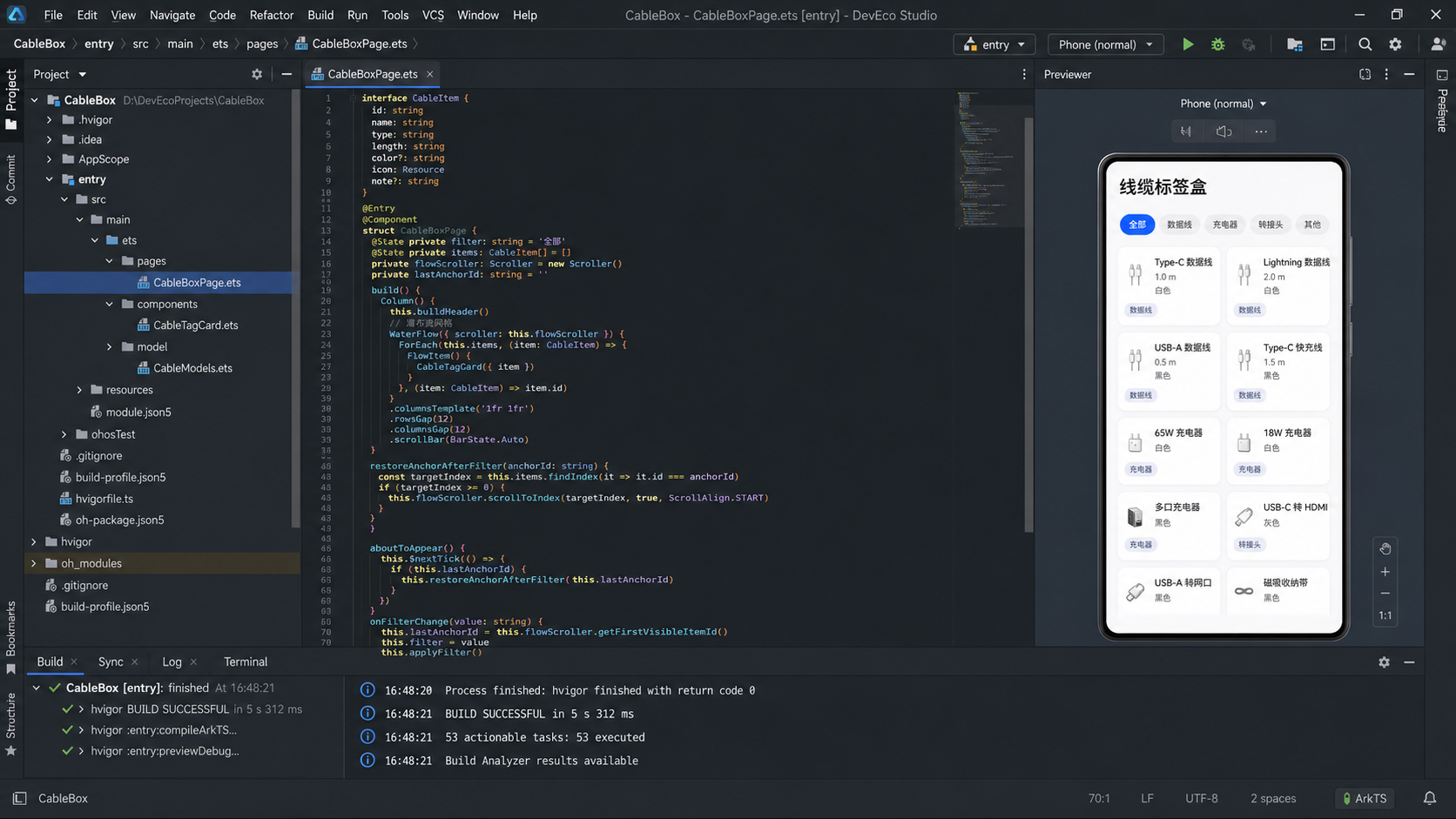
Task: Open module.json5 in project tree
Action: click(138, 412)
